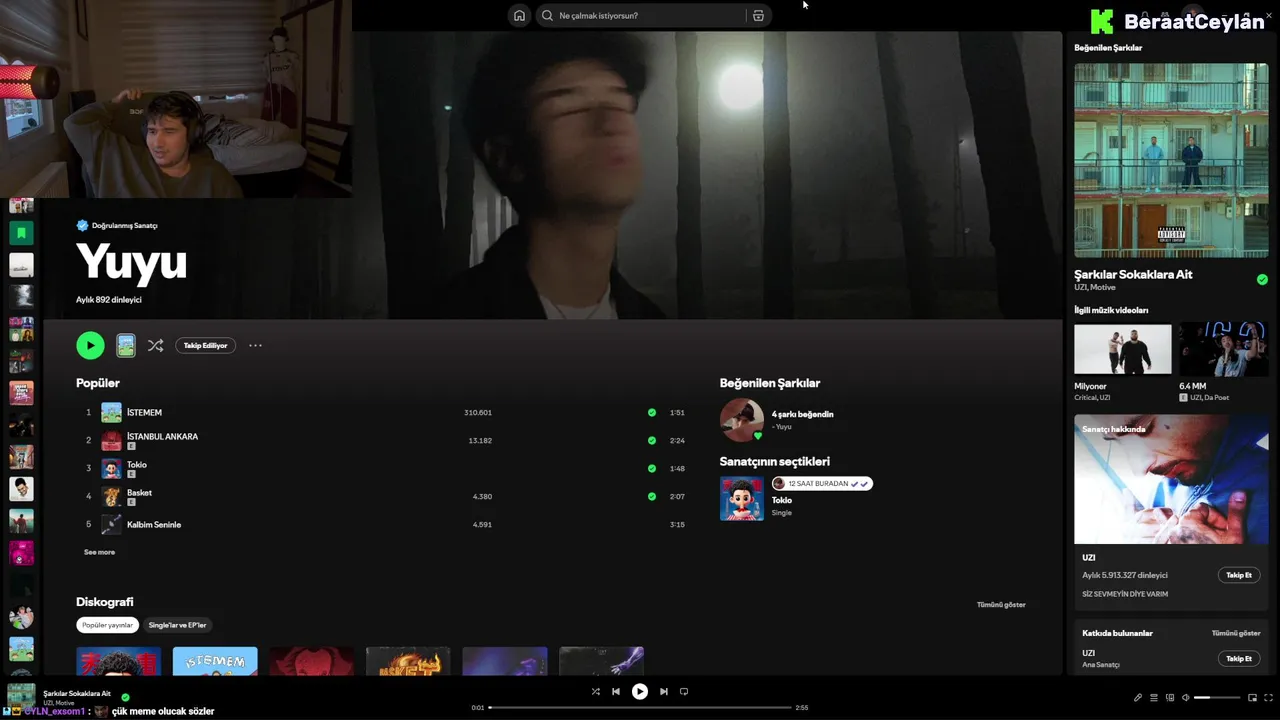Adjust the volume slider in player bar
Image resolution: width=1280 pixels, height=720 pixels.
coord(1216,697)
